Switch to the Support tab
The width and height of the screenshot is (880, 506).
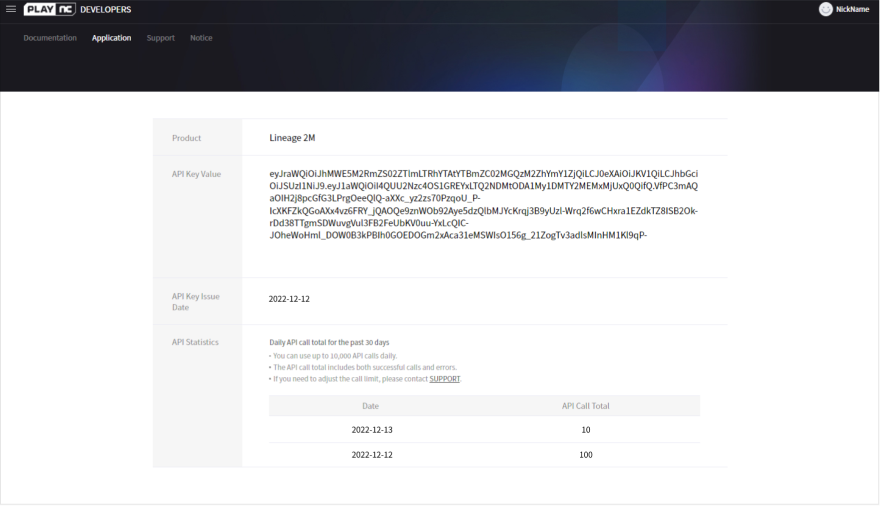pyautogui.click(x=160, y=38)
